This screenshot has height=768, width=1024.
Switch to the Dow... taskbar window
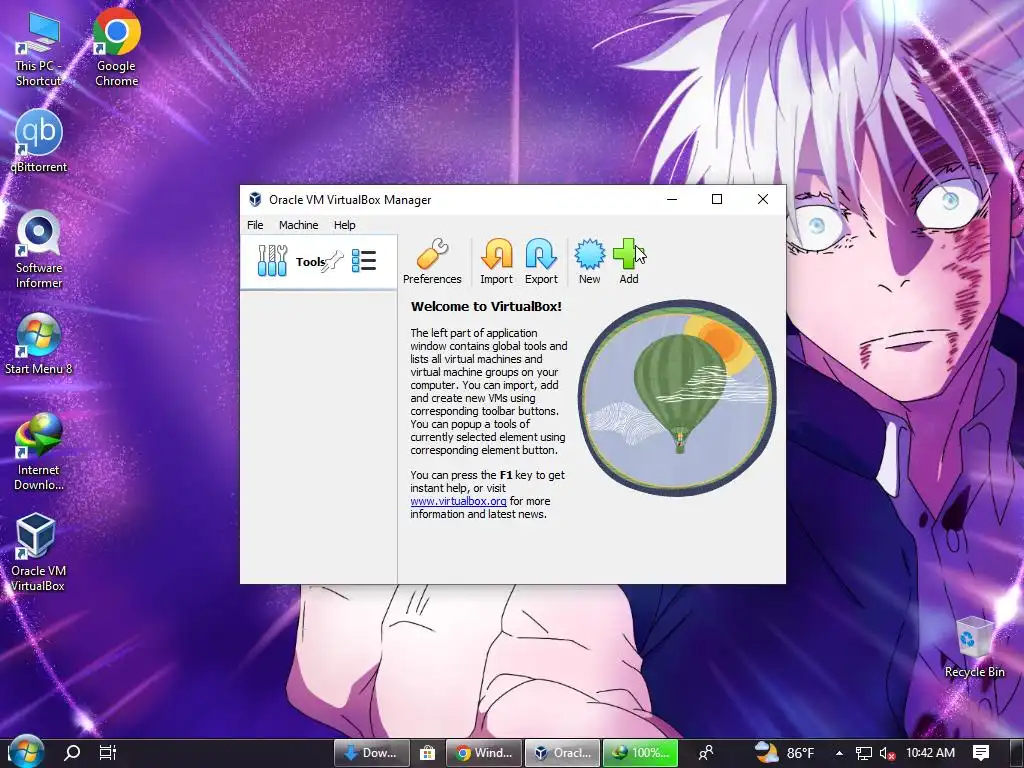tap(372, 753)
